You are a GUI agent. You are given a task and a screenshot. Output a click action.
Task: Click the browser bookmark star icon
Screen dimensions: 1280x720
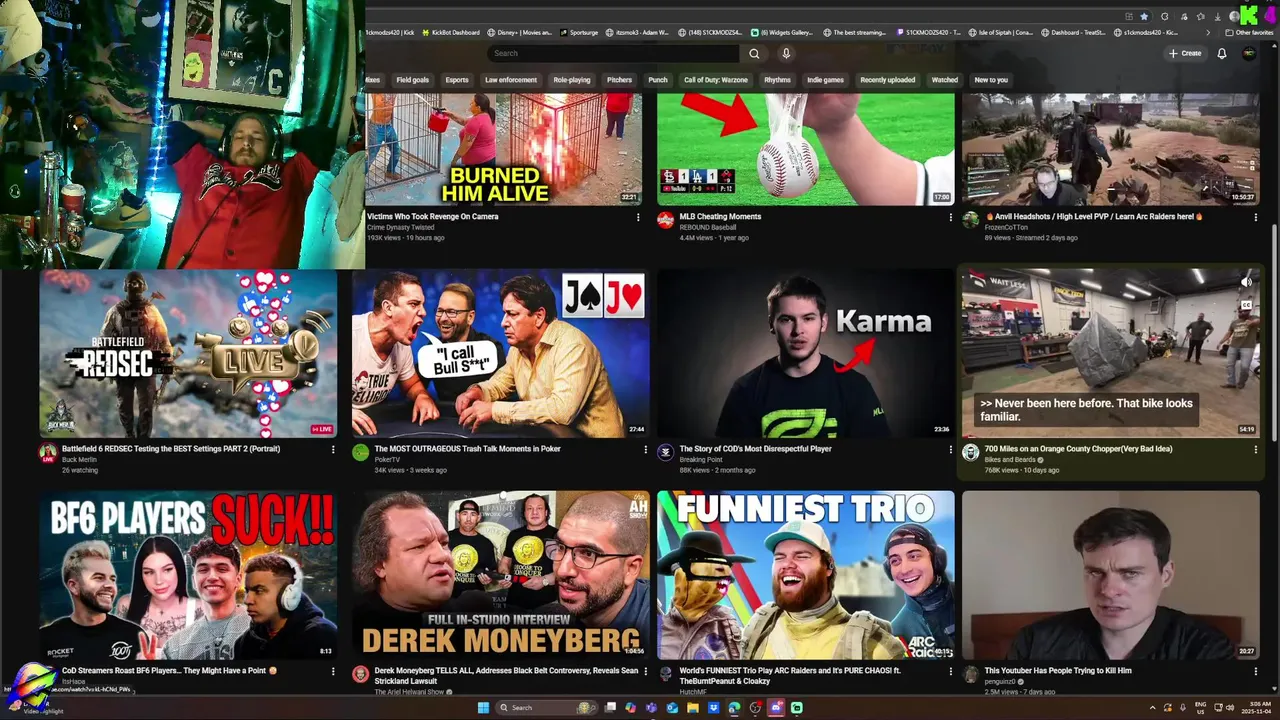tap(1144, 17)
